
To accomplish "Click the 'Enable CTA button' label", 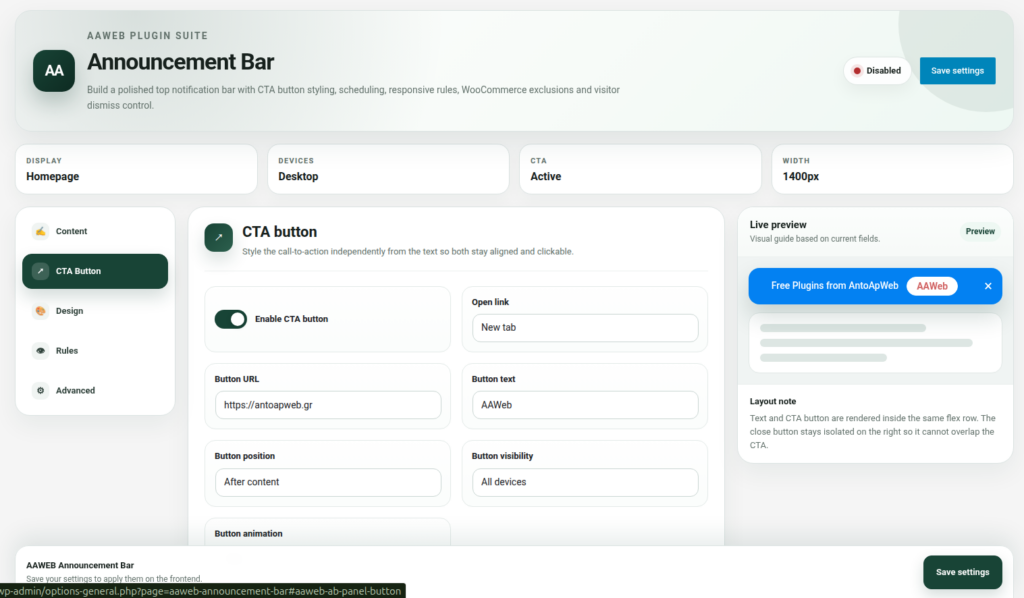I will coord(291,319).
